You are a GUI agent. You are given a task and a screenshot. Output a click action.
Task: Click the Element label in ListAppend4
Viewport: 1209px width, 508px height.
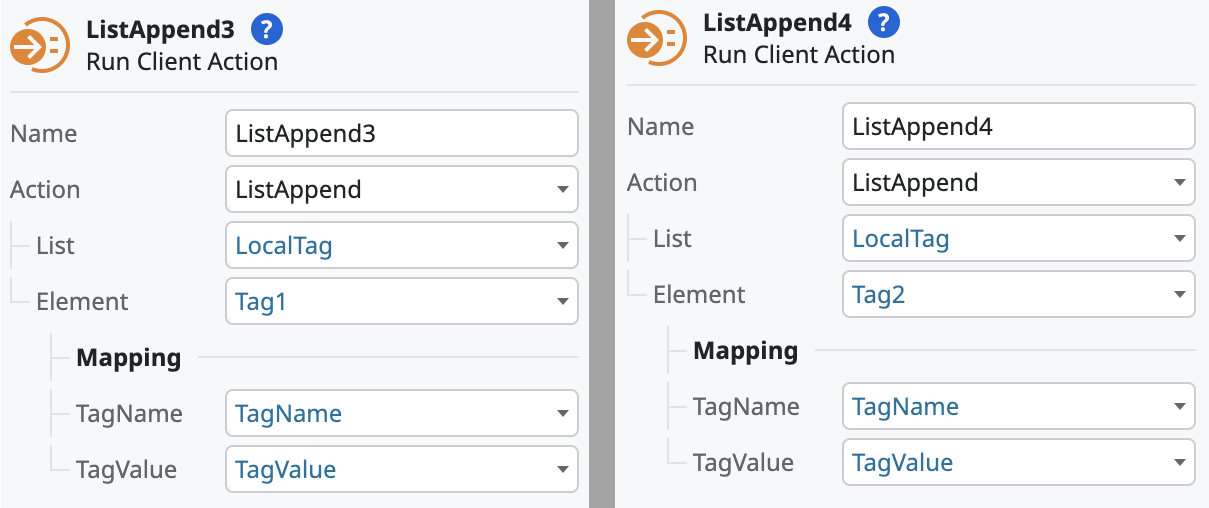tap(699, 295)
